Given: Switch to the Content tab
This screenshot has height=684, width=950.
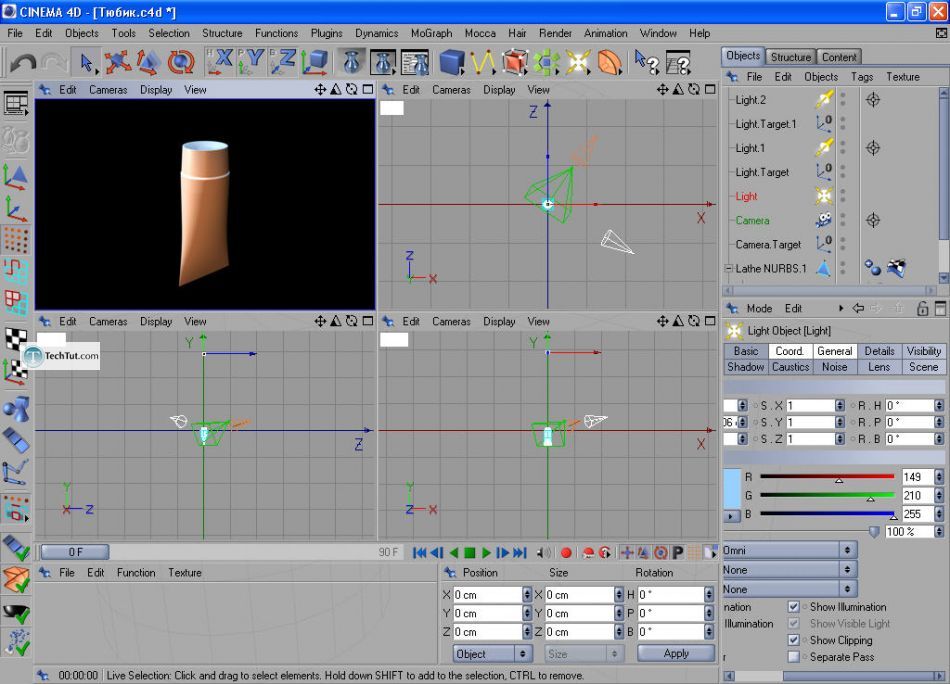Looking at the screenshot, I should point(839,57).
